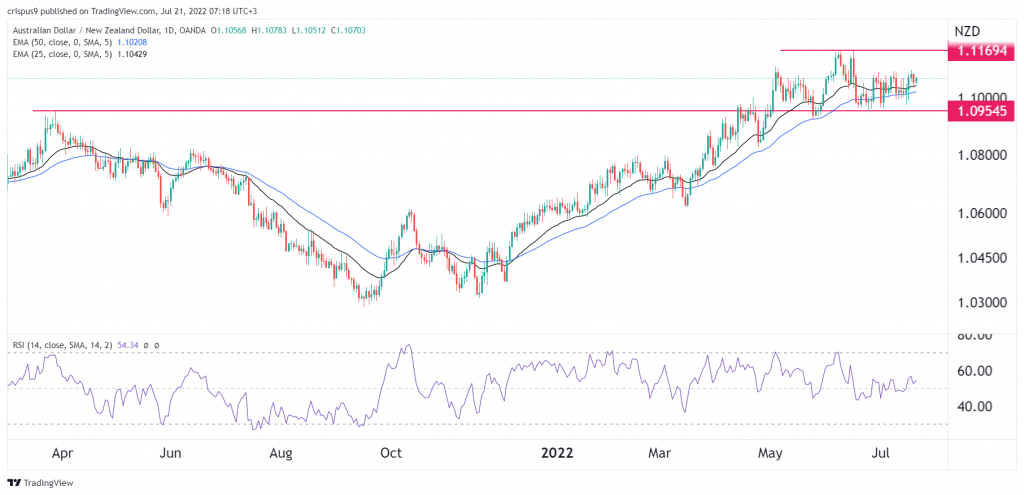1024x495 pixels.
Task: Click the 1.06000 price axis label
Action: coord(984,214)
